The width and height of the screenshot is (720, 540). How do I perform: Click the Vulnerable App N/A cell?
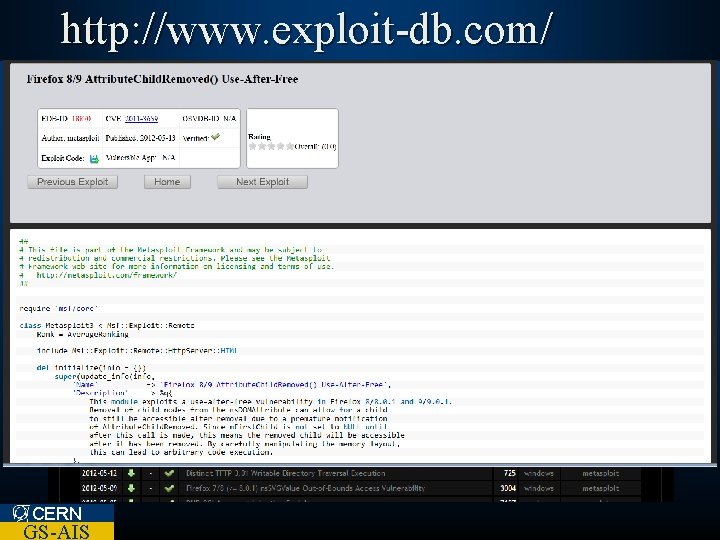(x=141, y=158)
